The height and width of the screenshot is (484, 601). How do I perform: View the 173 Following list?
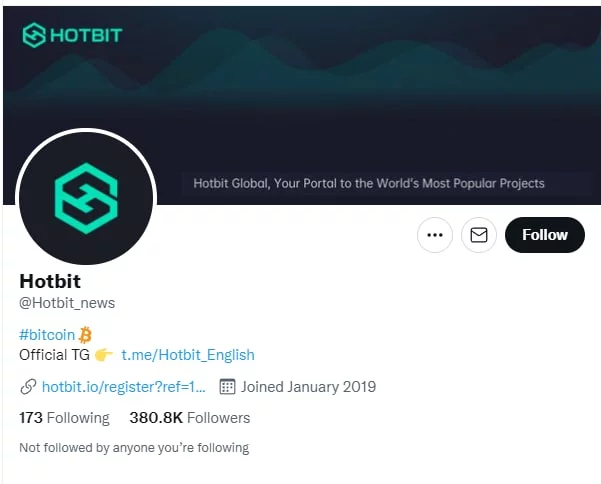click(64, 417)
